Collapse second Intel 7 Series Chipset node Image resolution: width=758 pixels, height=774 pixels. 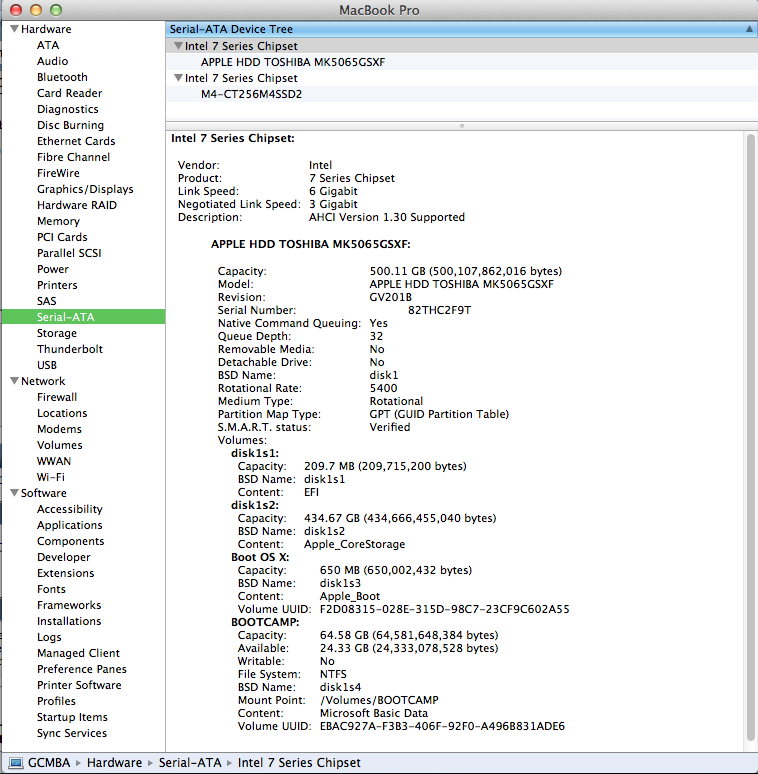tap(178, 77)
